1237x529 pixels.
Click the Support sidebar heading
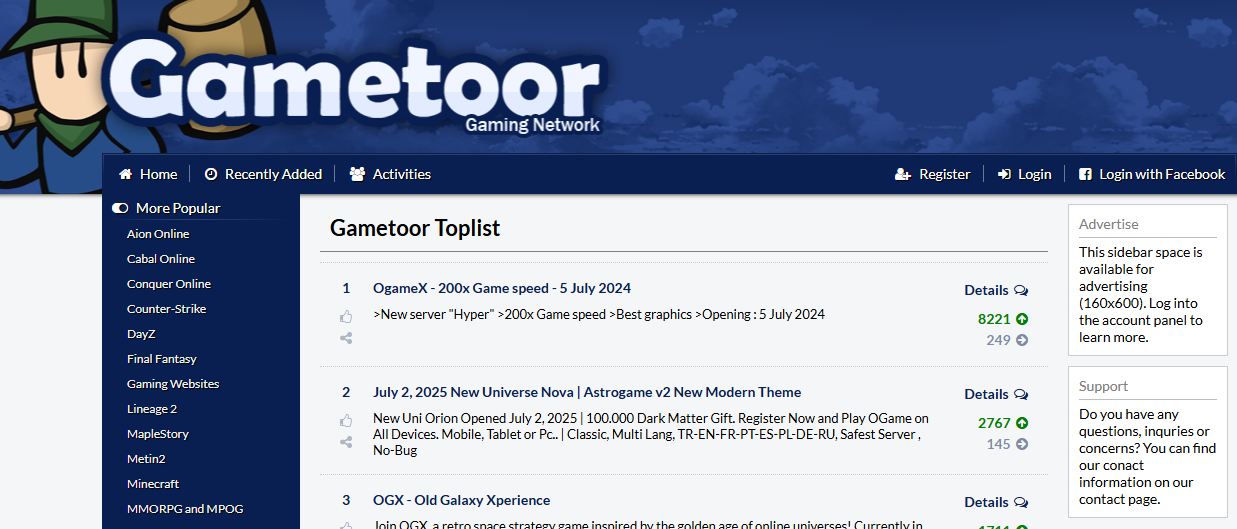point(1103,386)
